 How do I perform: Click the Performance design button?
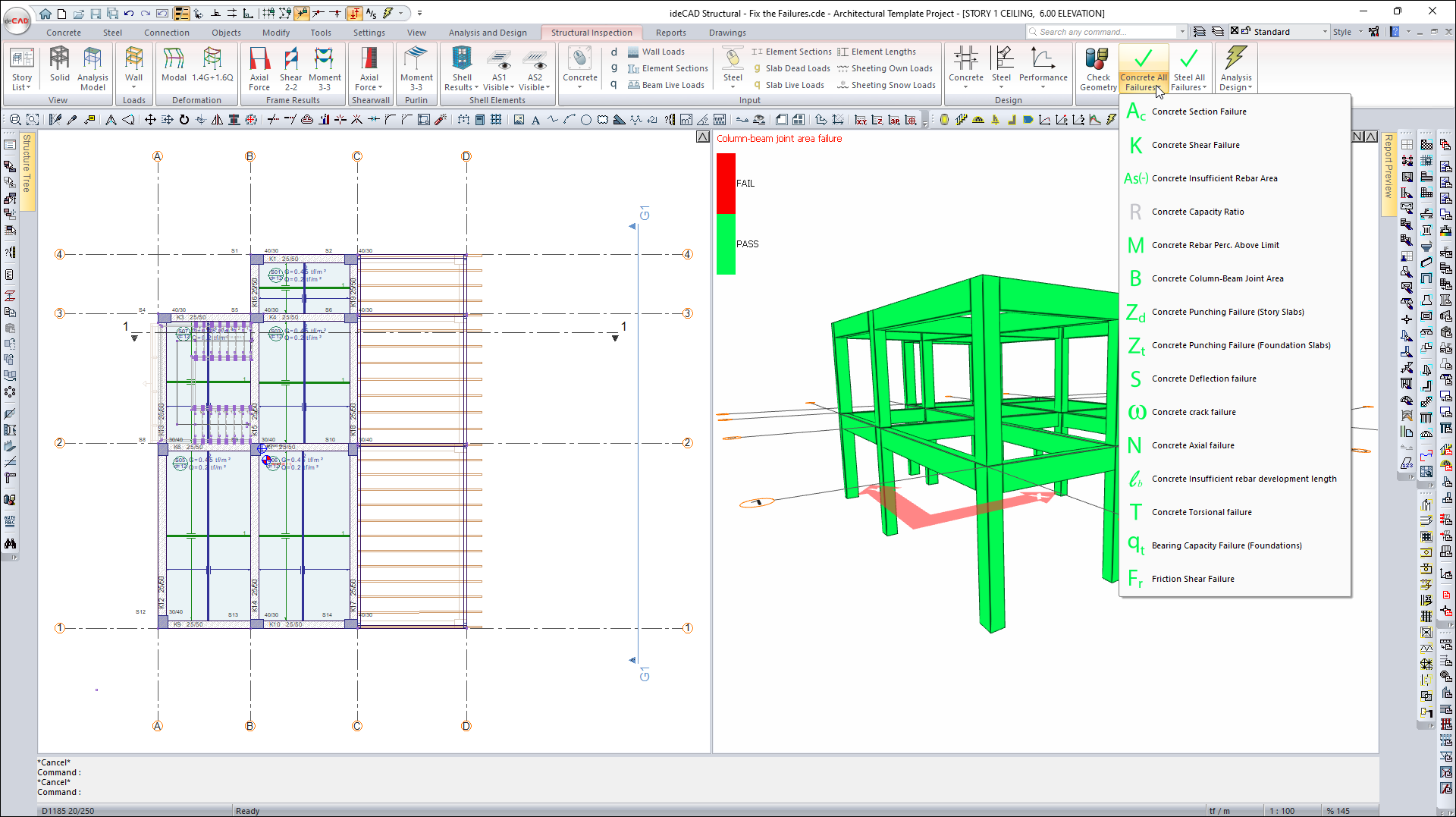click(1043, 68)
